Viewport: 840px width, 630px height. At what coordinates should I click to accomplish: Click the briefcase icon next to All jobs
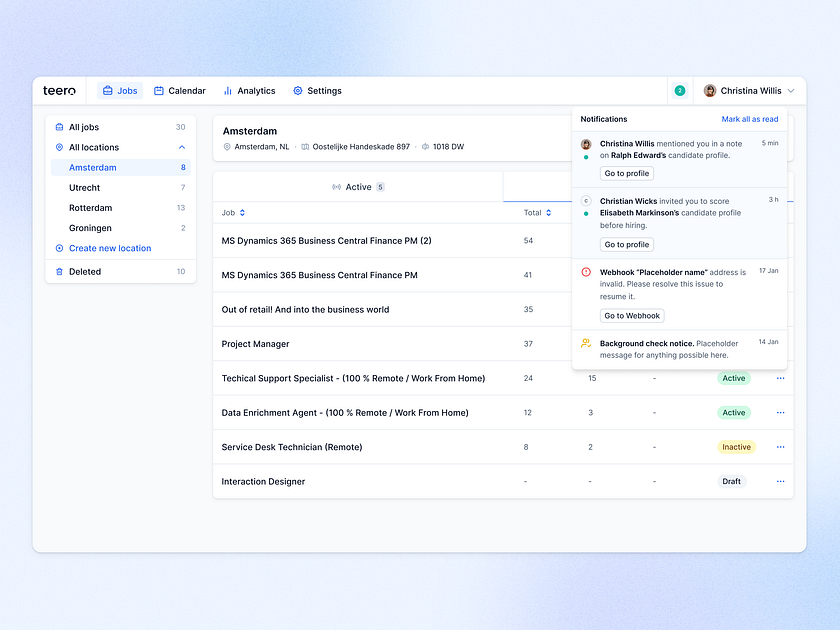click(59, 127)
